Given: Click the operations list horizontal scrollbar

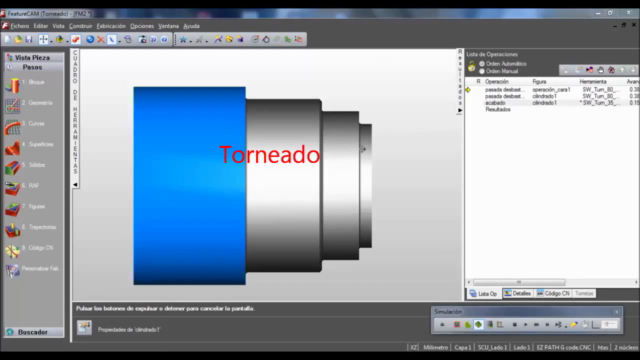Looking at the screenshot, I should click(519, 282).
